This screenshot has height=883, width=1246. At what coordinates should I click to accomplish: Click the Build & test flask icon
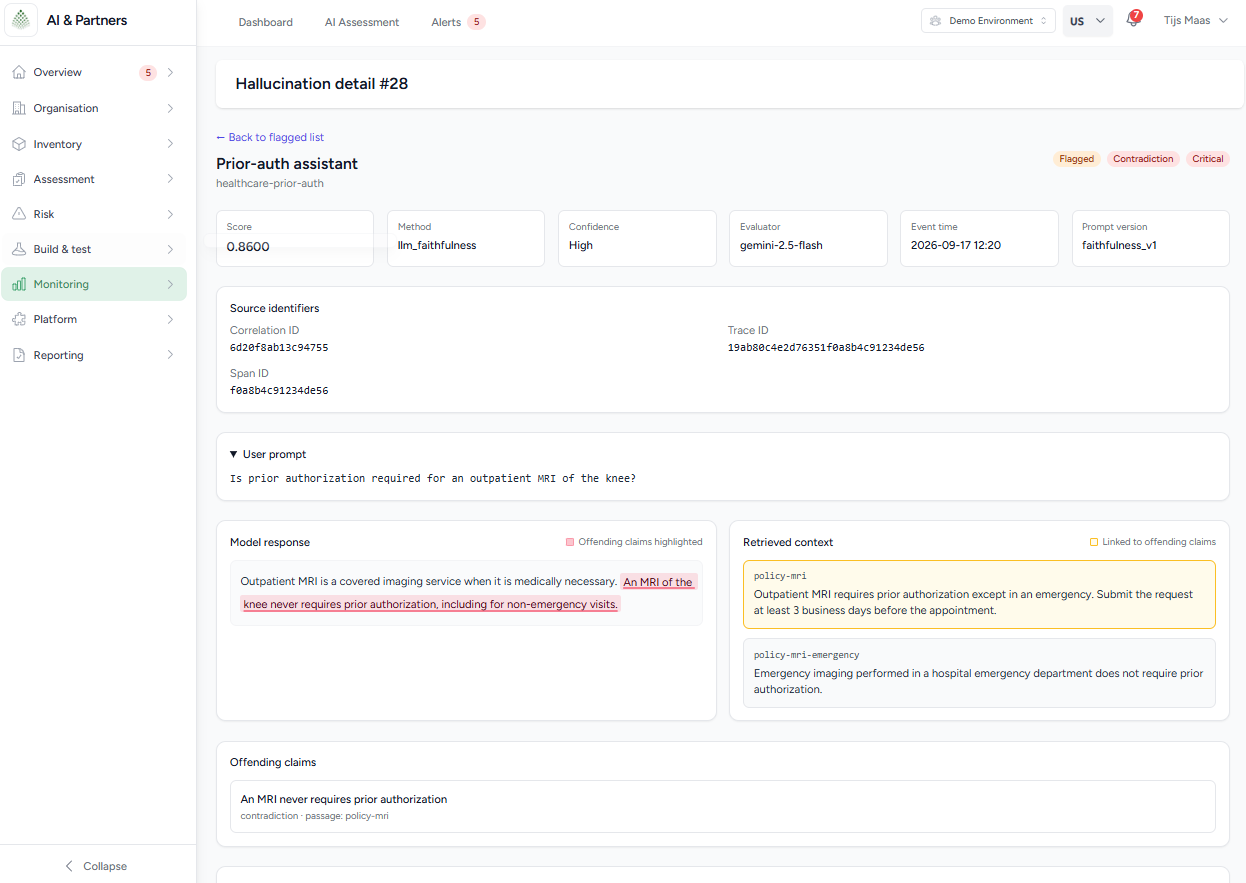pos(19,249)
